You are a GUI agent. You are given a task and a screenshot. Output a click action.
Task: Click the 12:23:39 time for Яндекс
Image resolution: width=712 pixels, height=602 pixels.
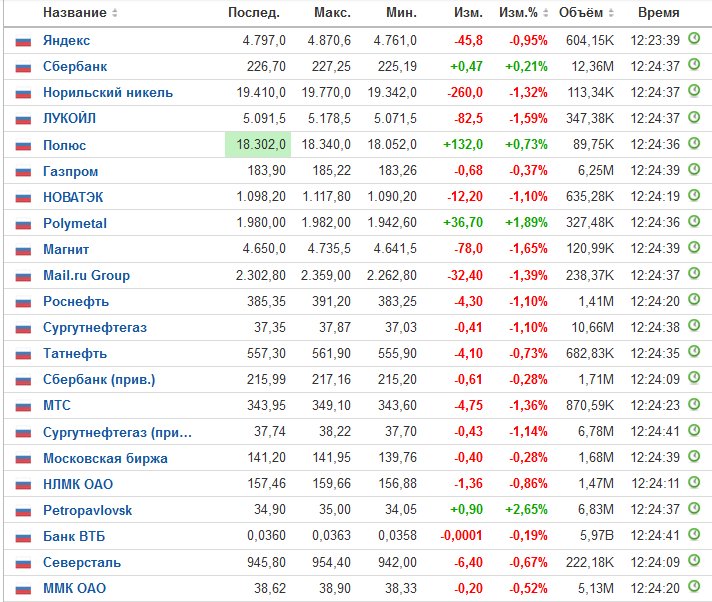coord(655,40)
